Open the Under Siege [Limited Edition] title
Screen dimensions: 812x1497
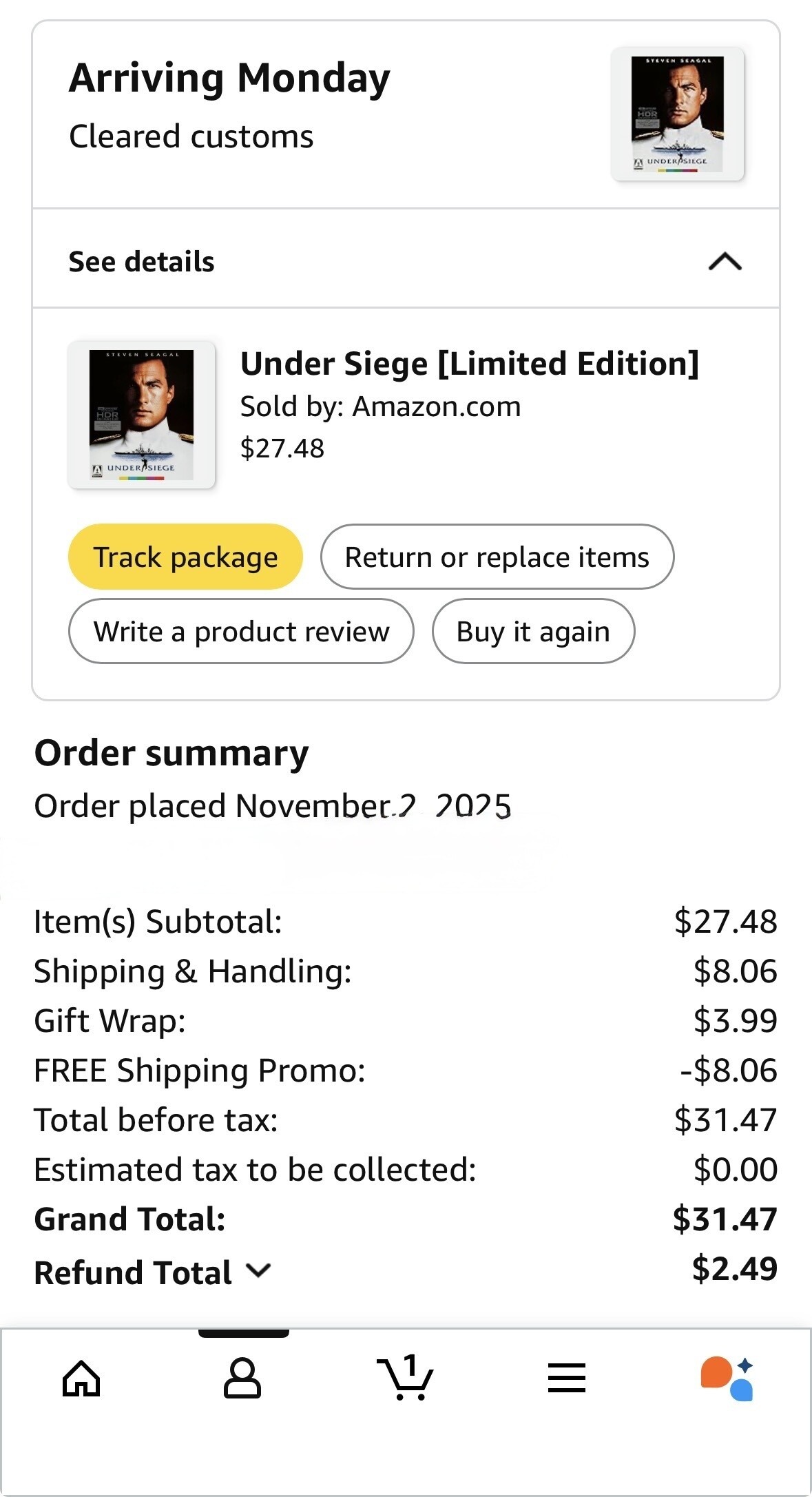(470, 363)
